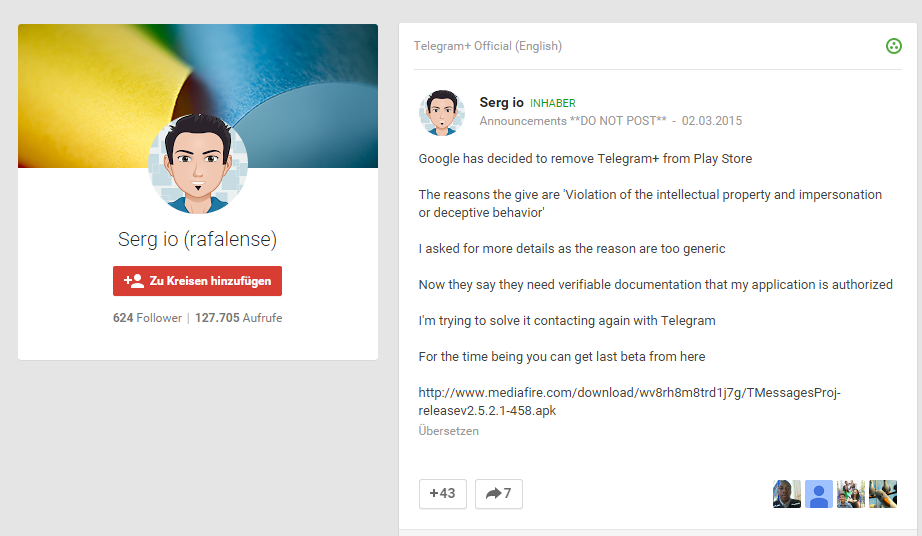
Task: Open the seagulls avatar among the plus-oners
Action: (883, 494)
